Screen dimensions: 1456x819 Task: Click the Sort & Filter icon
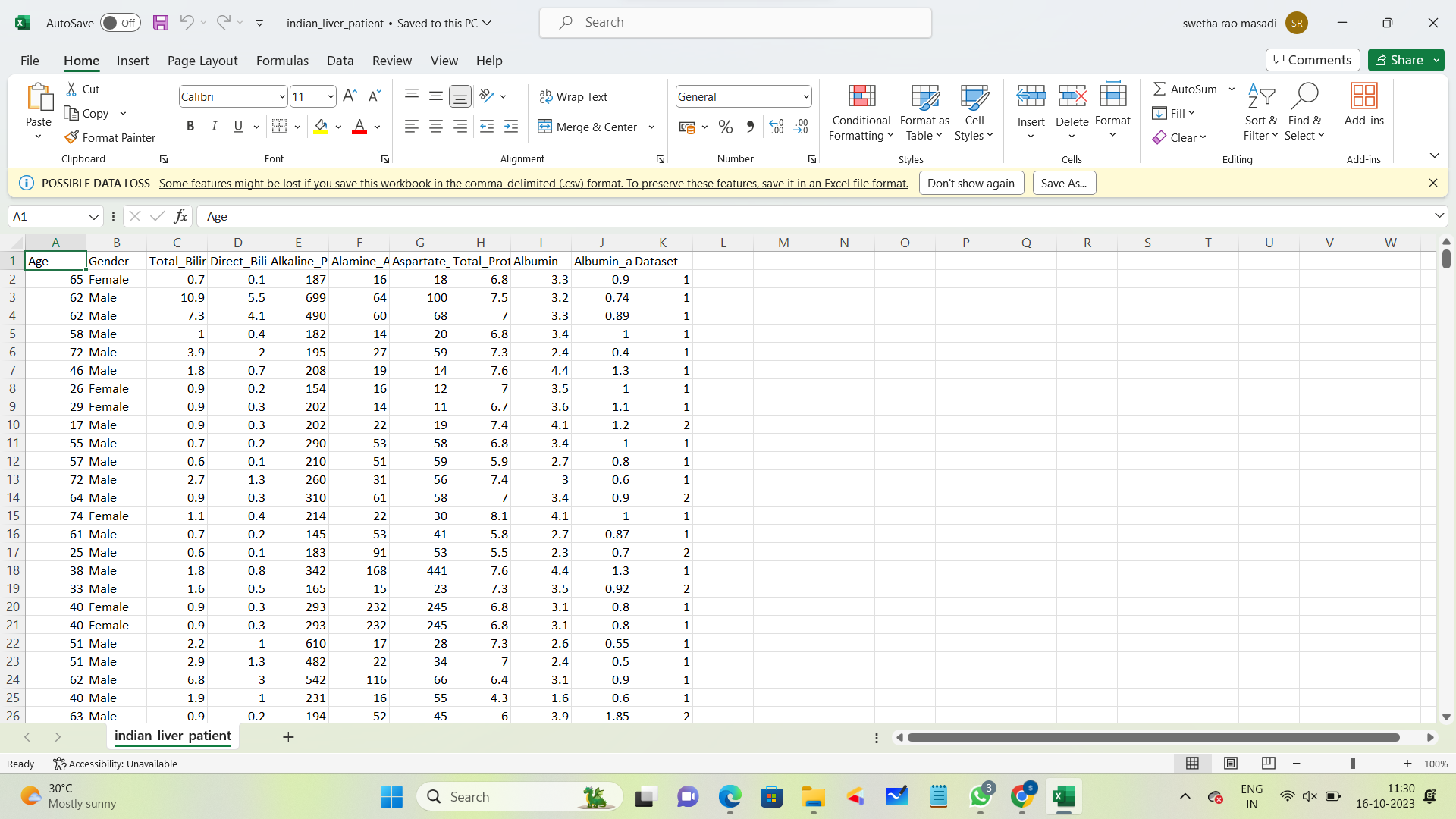1260,96
